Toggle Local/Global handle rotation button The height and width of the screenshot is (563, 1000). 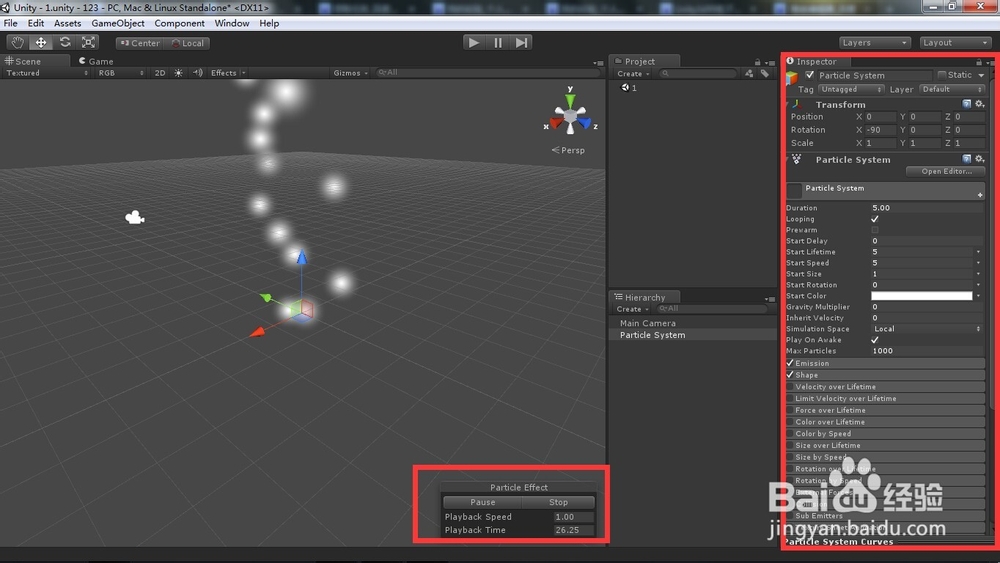coord(188,43)
